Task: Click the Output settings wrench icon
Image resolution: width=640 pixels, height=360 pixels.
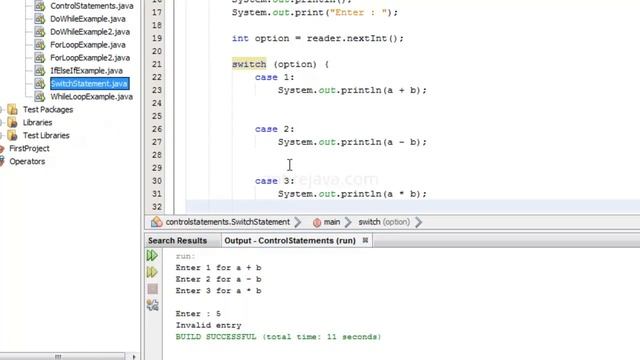Action: 152,305
